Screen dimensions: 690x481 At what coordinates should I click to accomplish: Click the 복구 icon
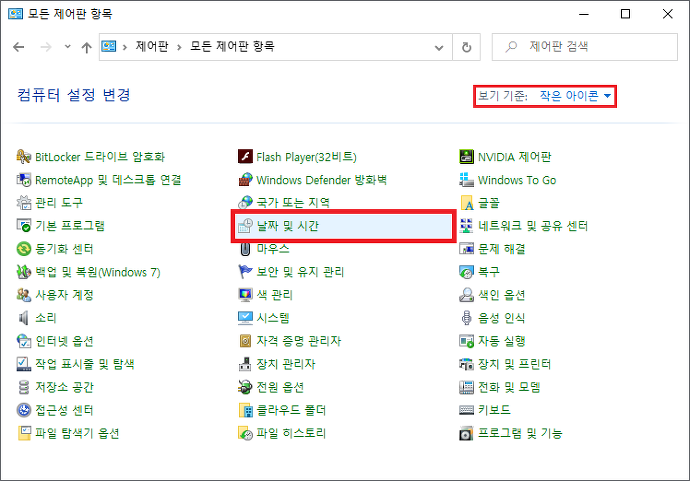[x=466, y=272]
